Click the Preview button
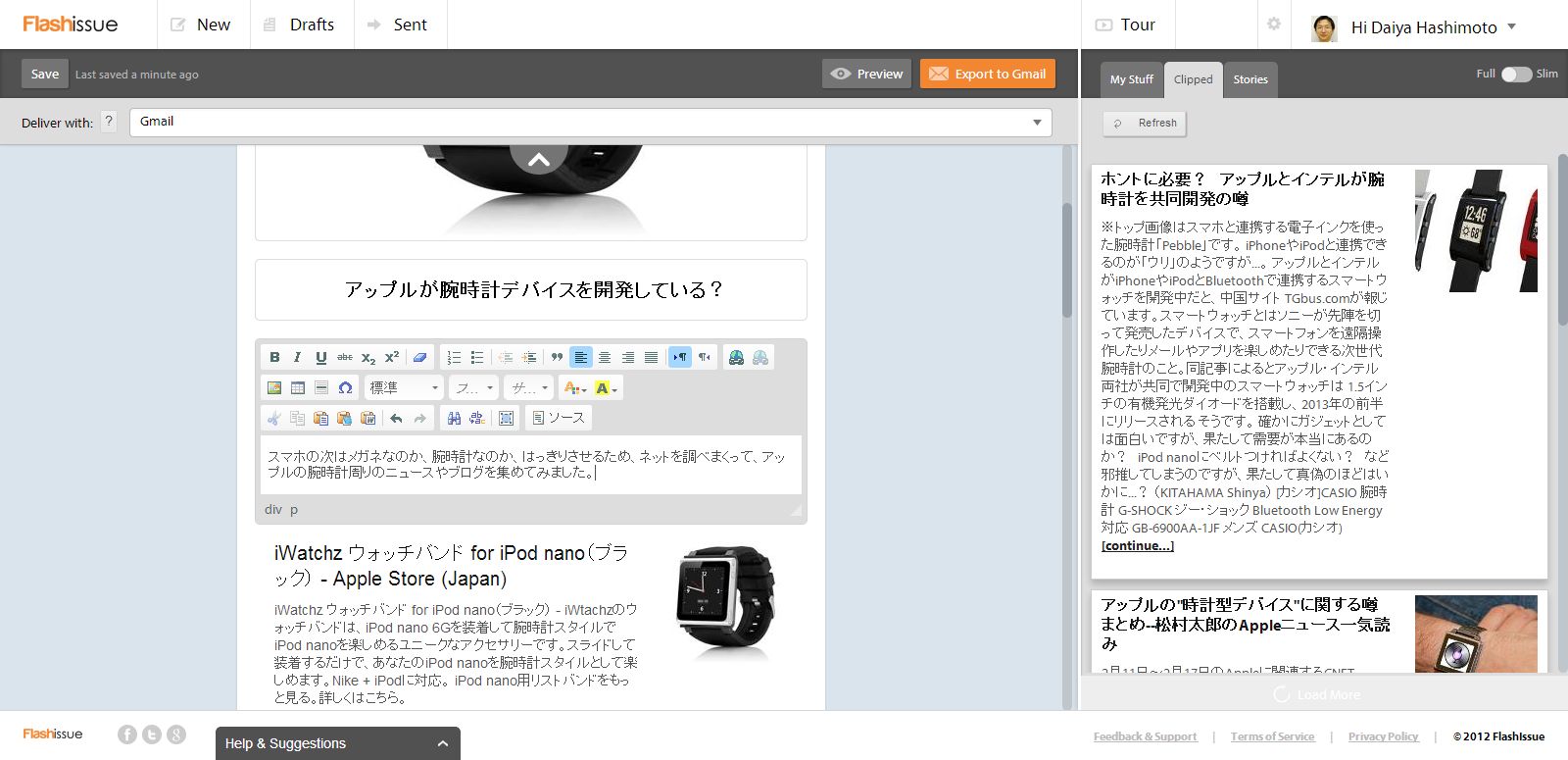 tap(867, 74)
